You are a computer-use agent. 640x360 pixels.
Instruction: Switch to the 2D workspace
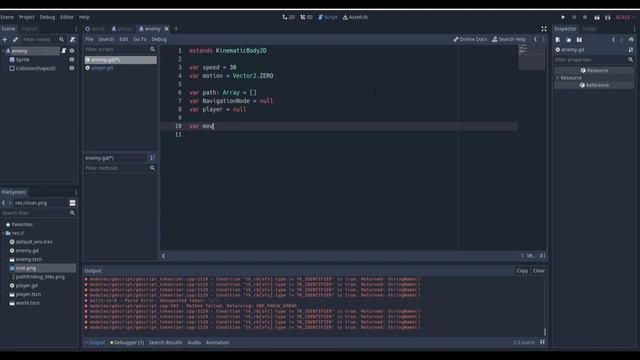point(289,17)
